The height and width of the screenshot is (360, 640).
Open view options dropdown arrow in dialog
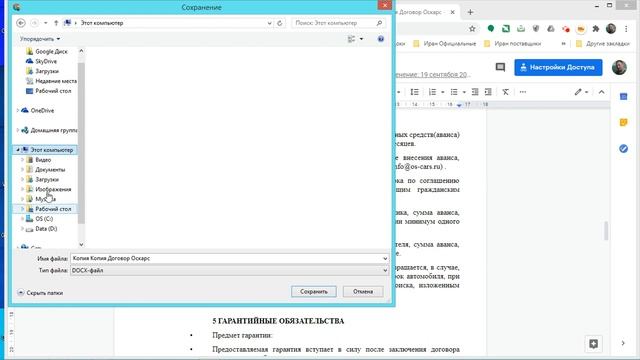point(361,39)
